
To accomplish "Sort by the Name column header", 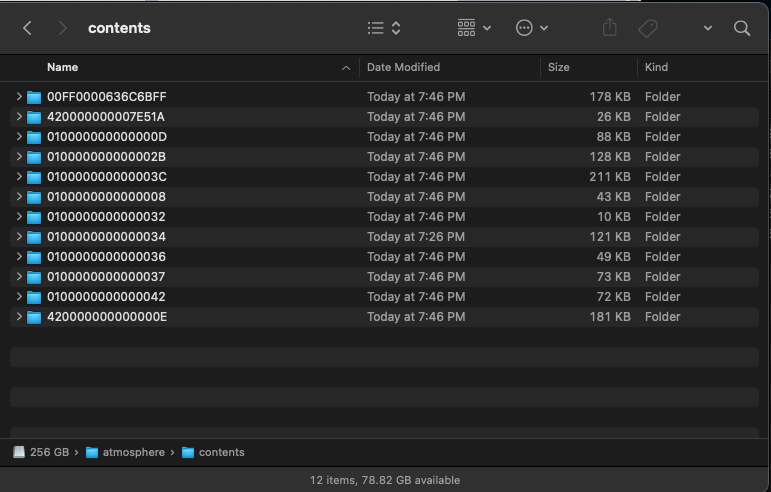I will 62,67.
